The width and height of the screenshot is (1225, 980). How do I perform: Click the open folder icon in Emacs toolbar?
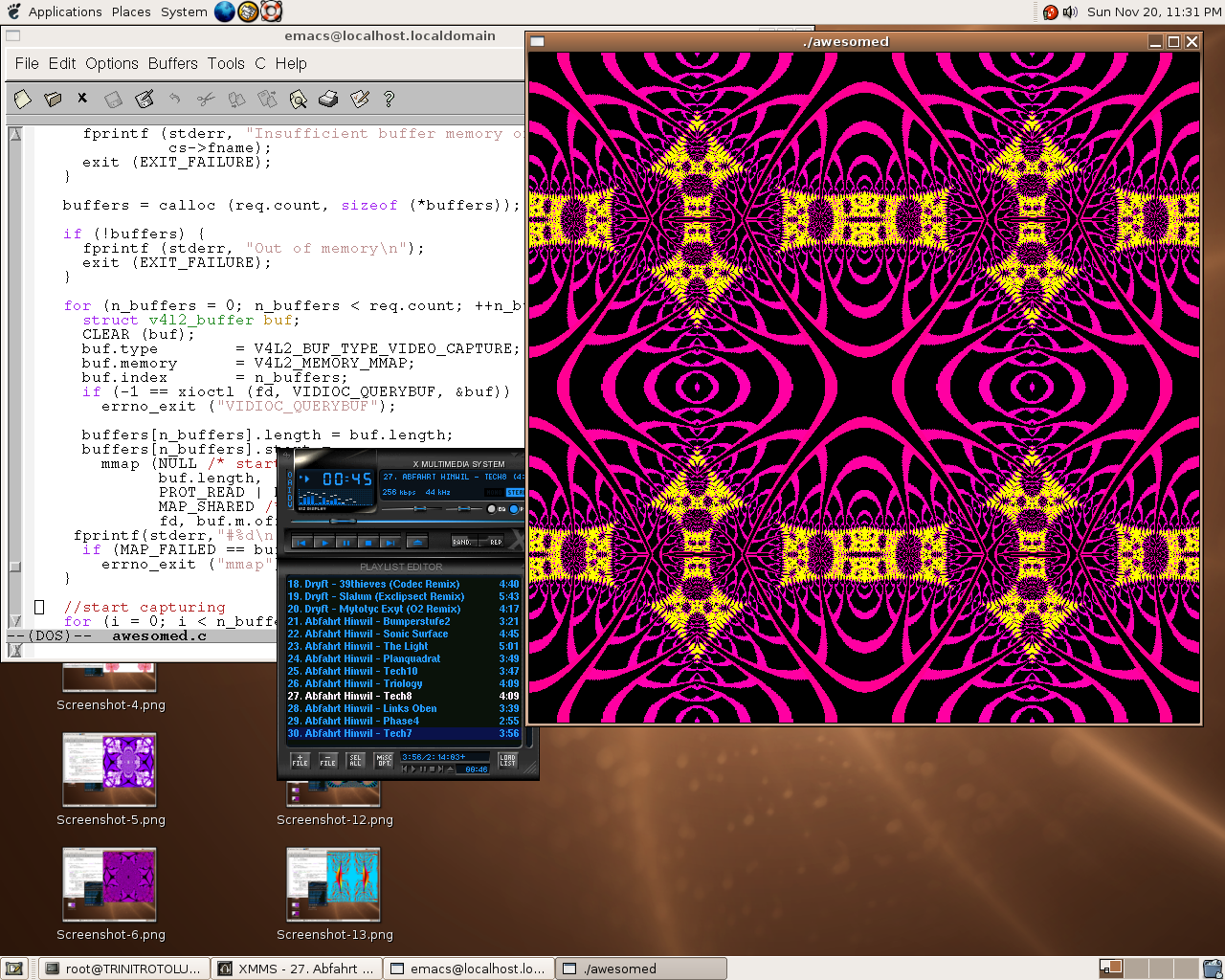pyautogui.click(x=53, y=99)
